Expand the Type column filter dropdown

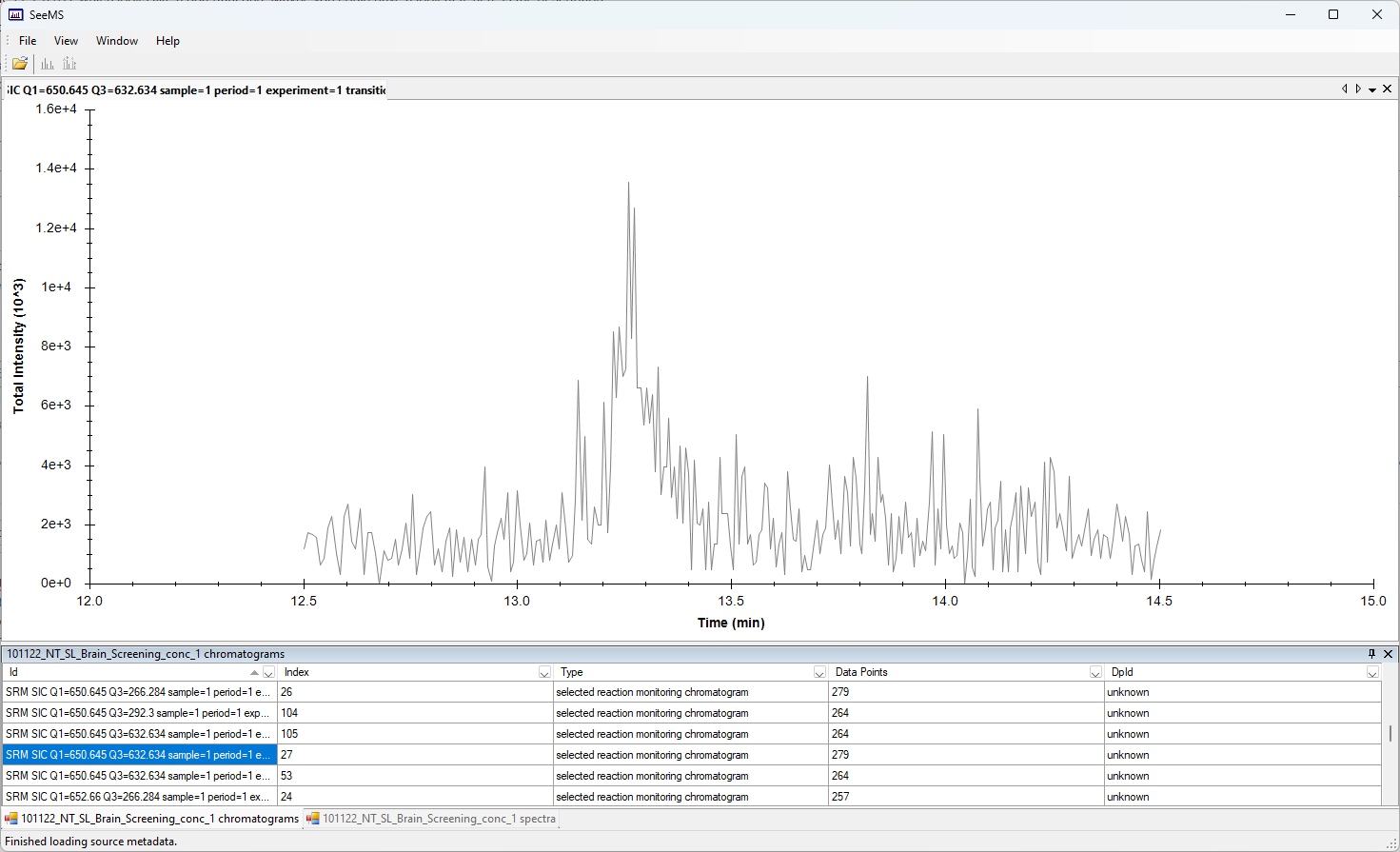[819, 673]
